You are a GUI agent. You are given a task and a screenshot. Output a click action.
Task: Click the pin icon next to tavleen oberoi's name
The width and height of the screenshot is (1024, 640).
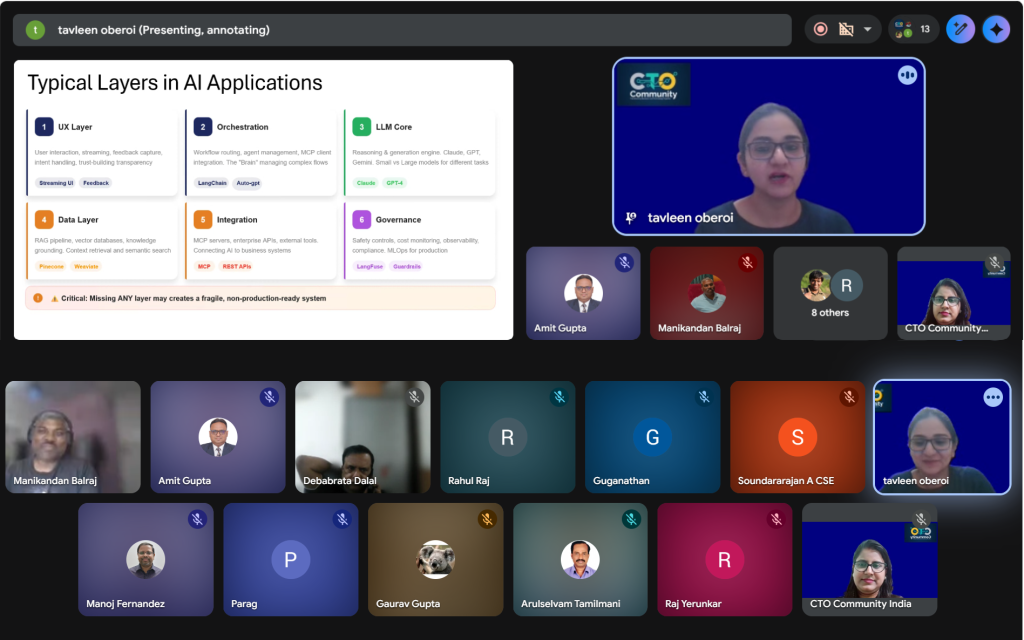pos(630,217)
